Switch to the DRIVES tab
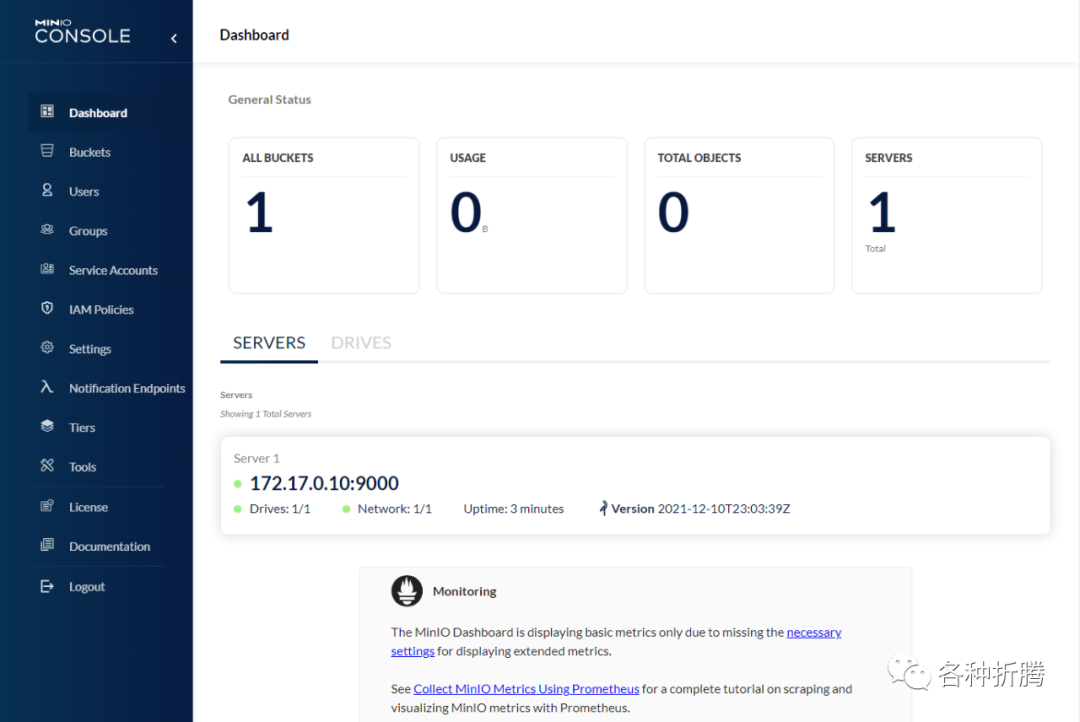 (361, 342)
